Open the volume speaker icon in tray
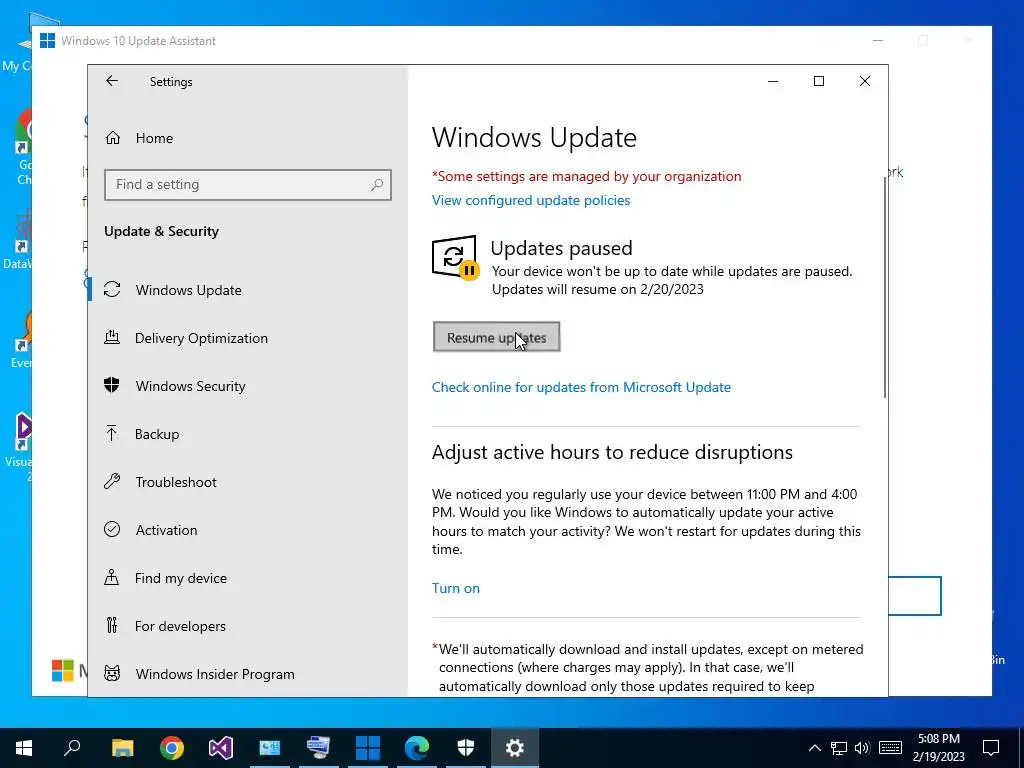The width and height of the screenshot is (1024, 768). pyautogui.click(x=862, y=748)
